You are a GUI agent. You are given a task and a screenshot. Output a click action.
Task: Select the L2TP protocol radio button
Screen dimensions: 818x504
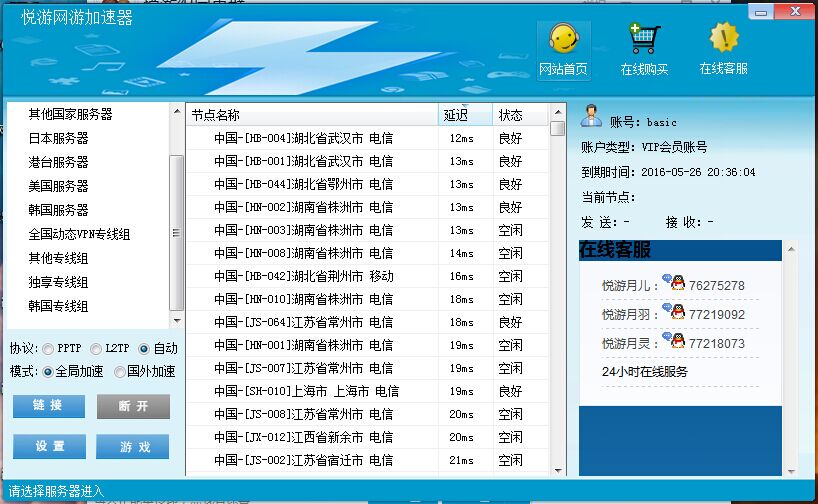click(x=96, y=349)
